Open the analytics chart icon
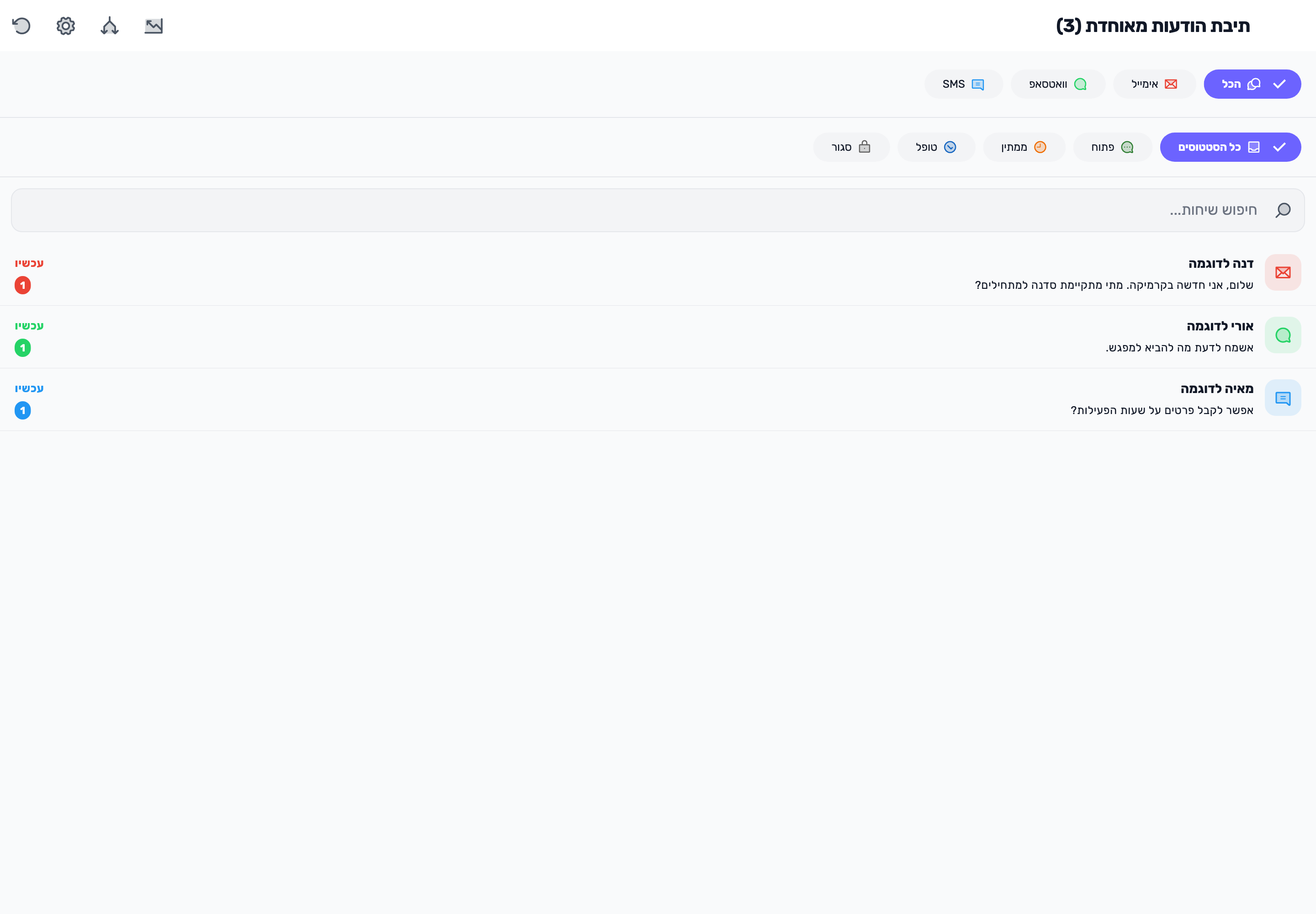This screenshot has height=914, width=1316. (154, 26)
